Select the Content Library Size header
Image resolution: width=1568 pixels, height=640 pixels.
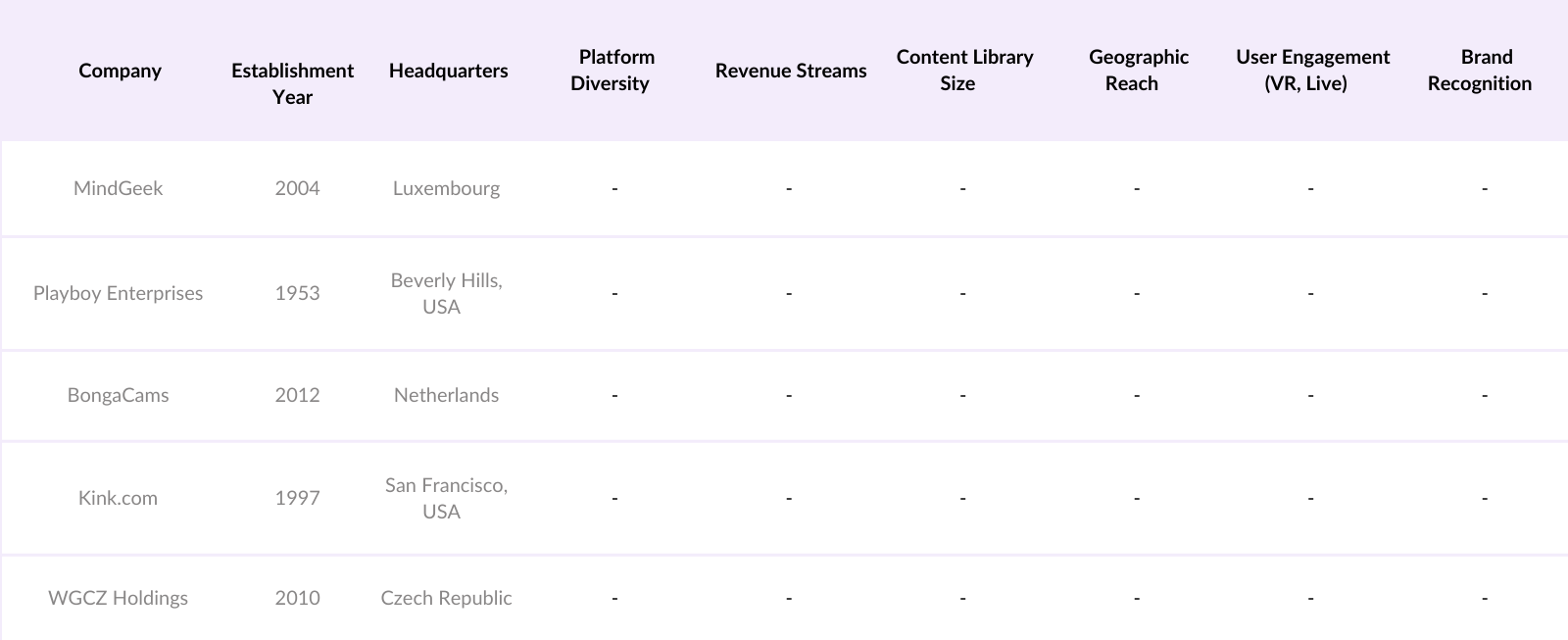click(x=964, y=71)
